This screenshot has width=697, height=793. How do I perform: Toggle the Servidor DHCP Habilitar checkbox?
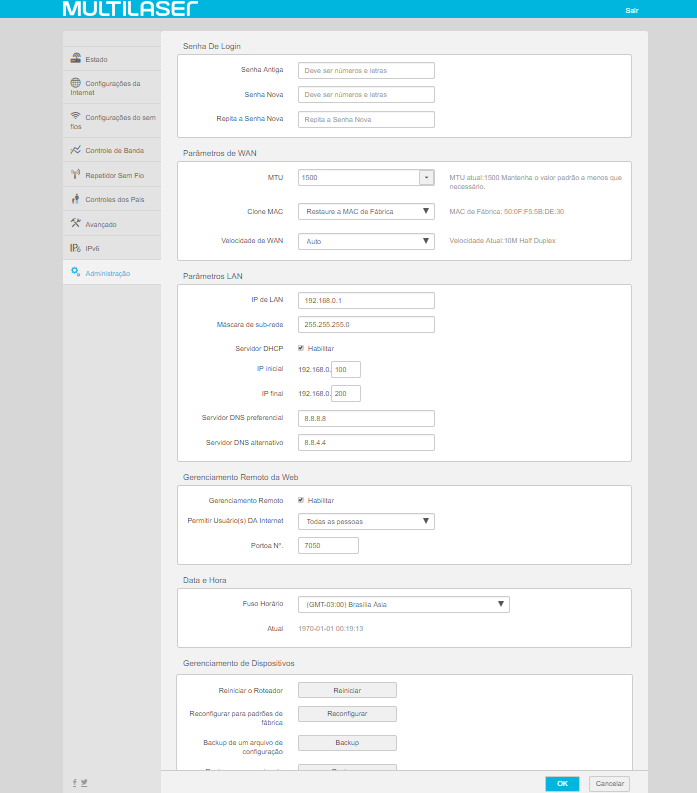301,348
